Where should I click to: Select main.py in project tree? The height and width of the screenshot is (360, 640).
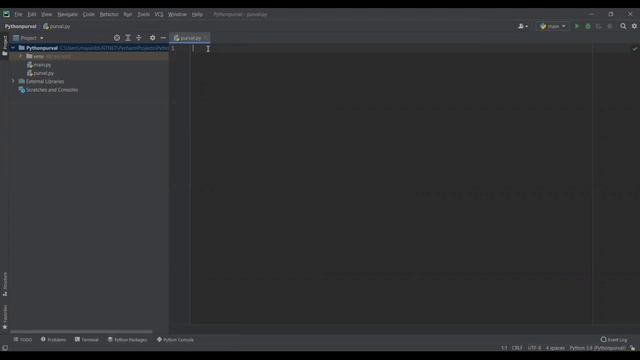point(39,65)
